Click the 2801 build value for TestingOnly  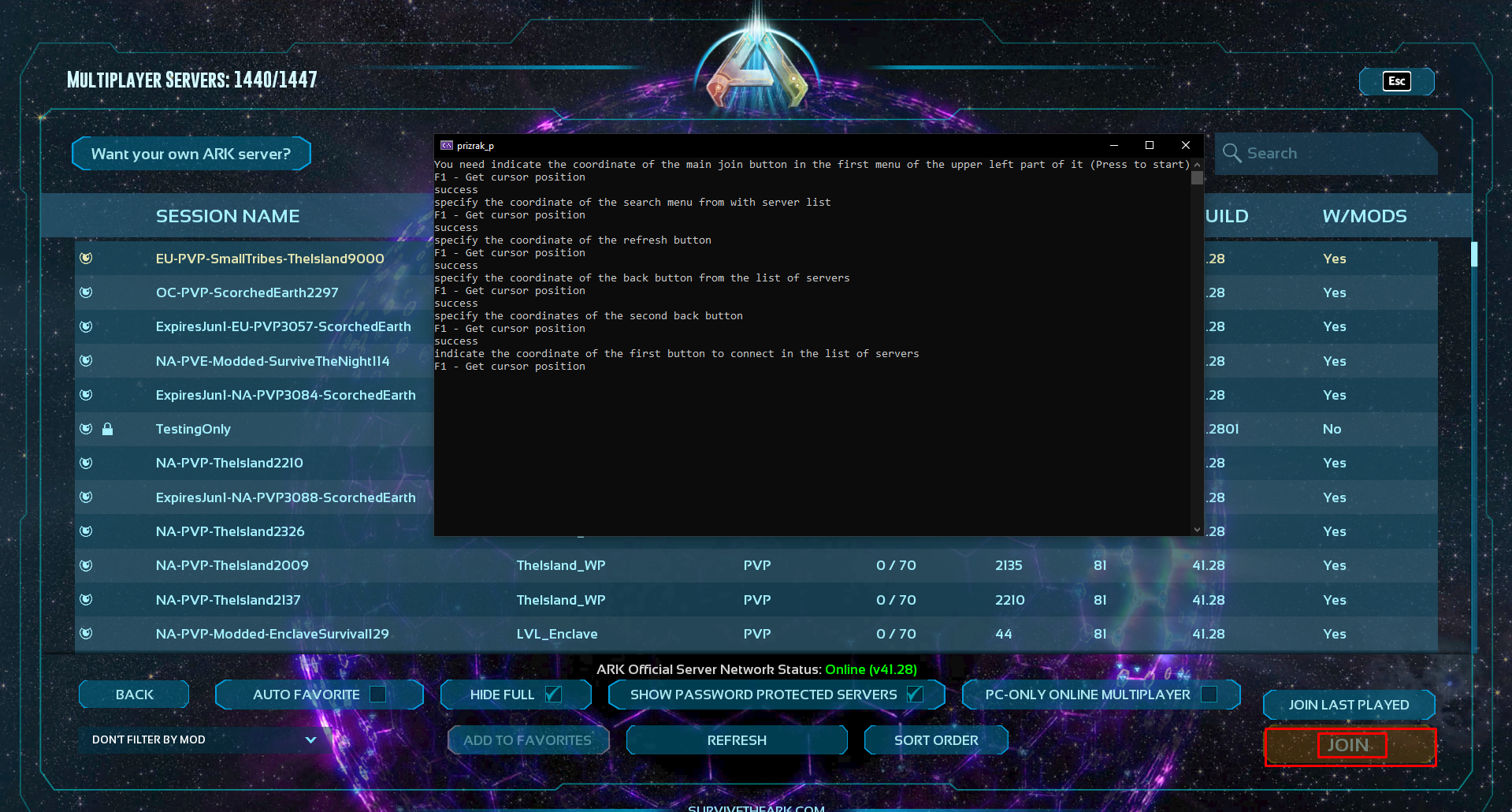coord(1222,429)
